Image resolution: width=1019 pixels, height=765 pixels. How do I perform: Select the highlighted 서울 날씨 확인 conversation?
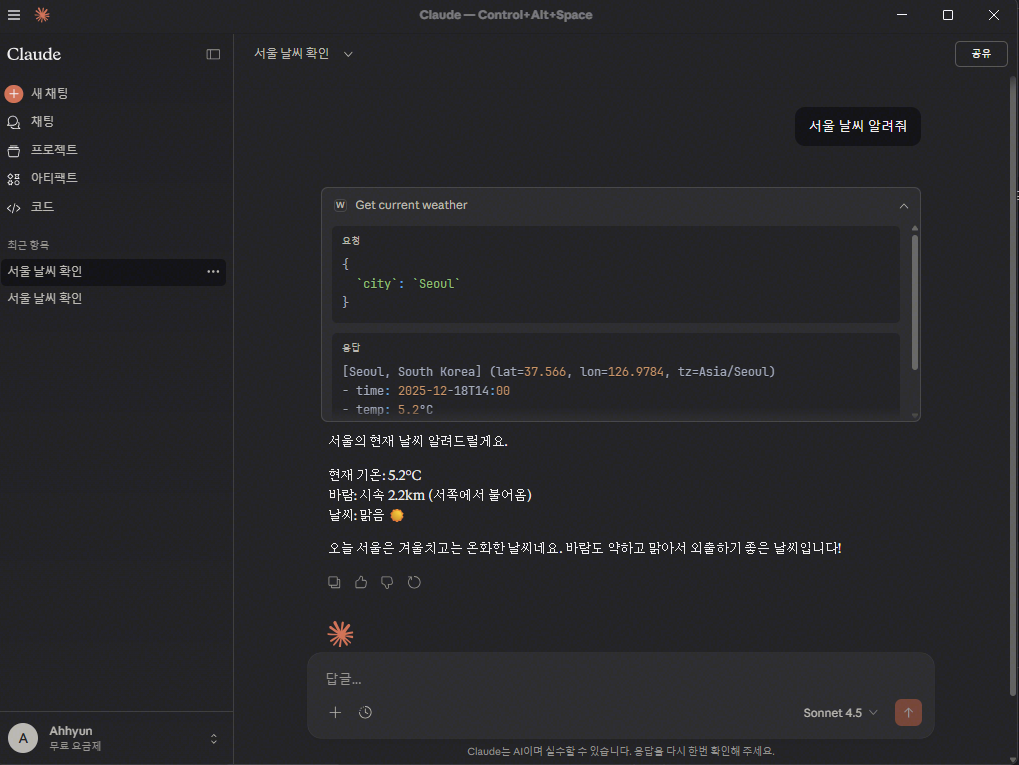113,272
